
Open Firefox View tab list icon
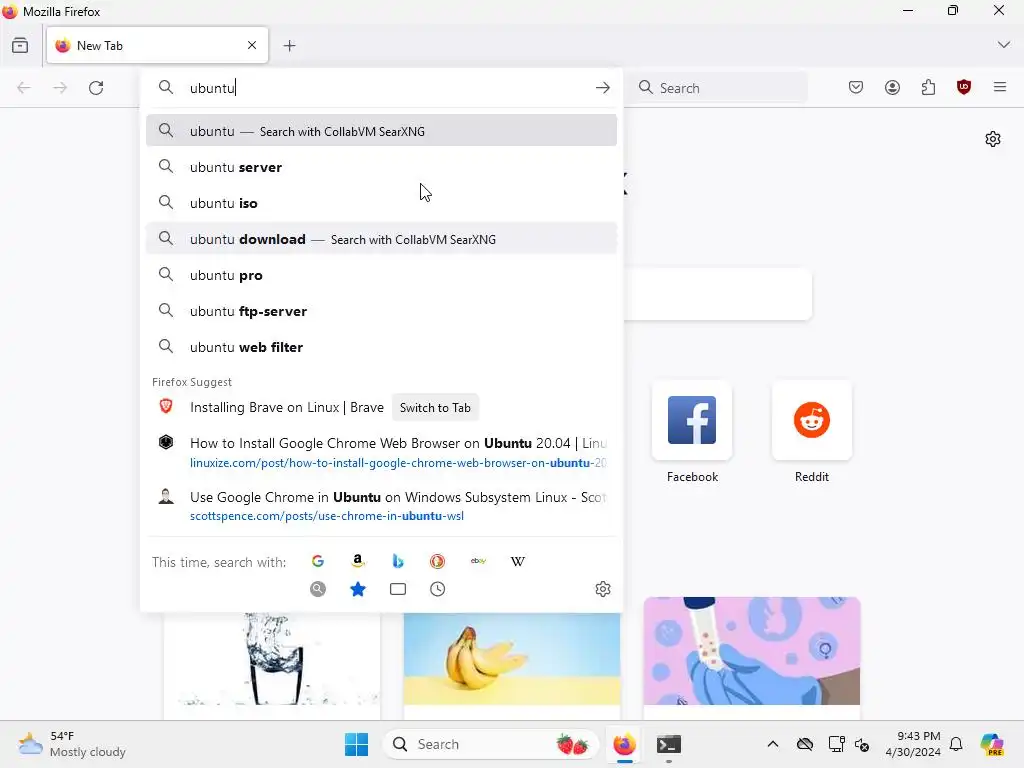coord(20,46)
